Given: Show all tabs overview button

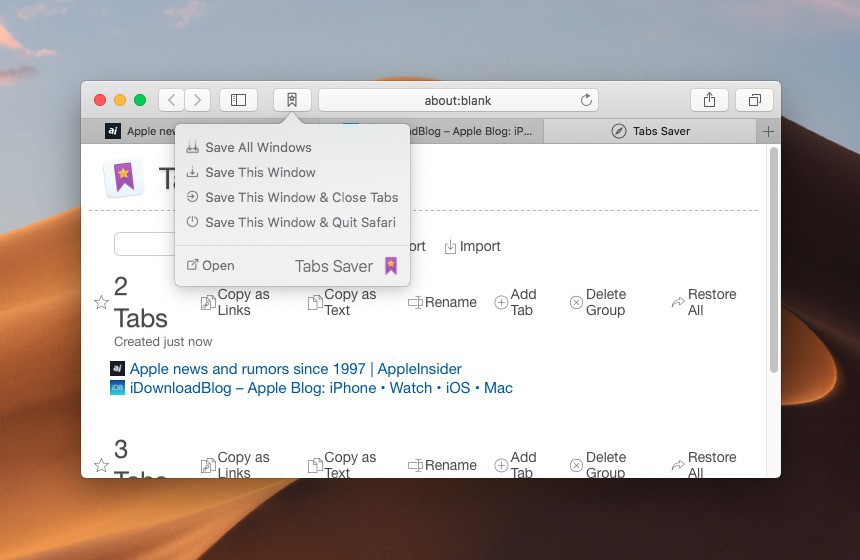Looking at the screenshot, I should click(x=755, y=100).
